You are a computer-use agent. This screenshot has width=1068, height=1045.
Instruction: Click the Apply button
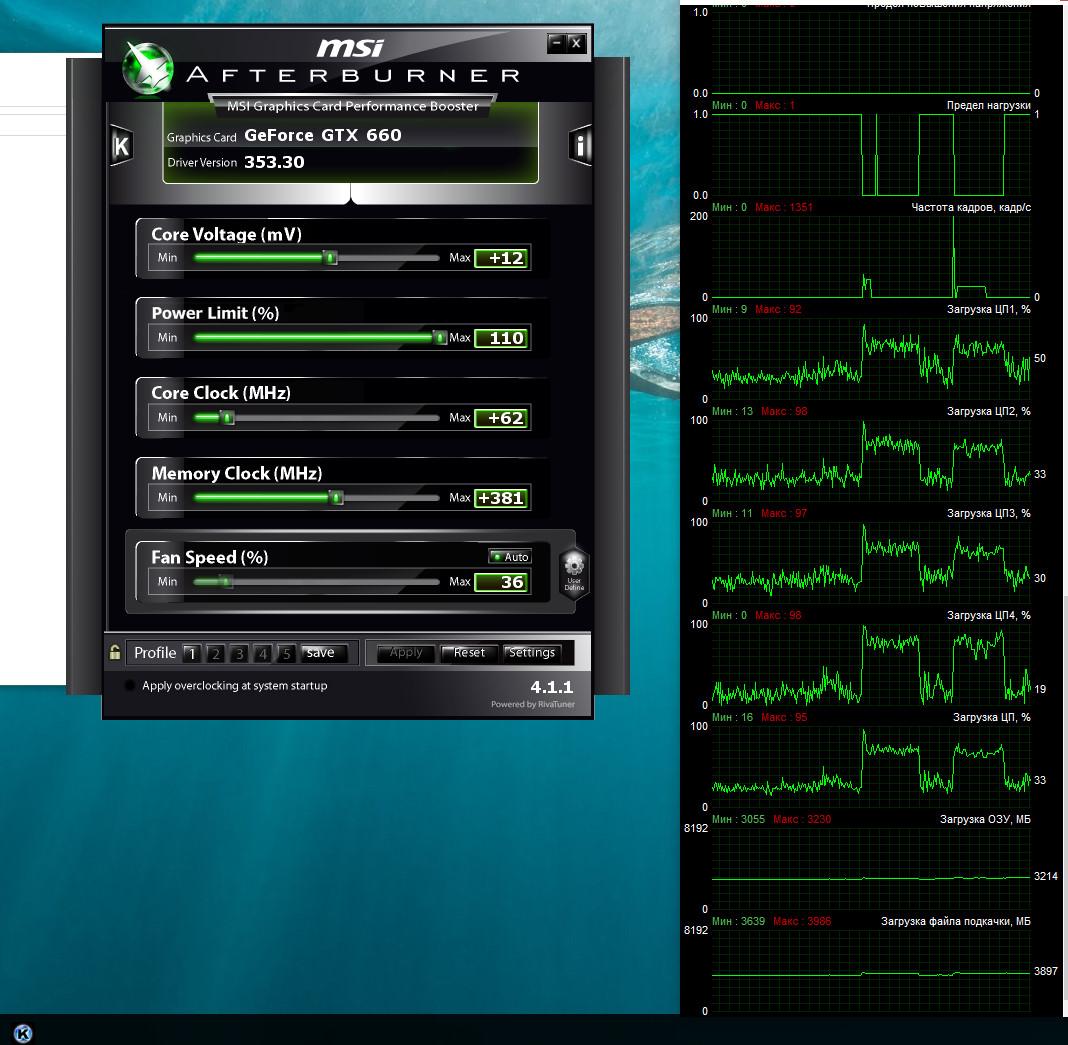tap(406, 653)
